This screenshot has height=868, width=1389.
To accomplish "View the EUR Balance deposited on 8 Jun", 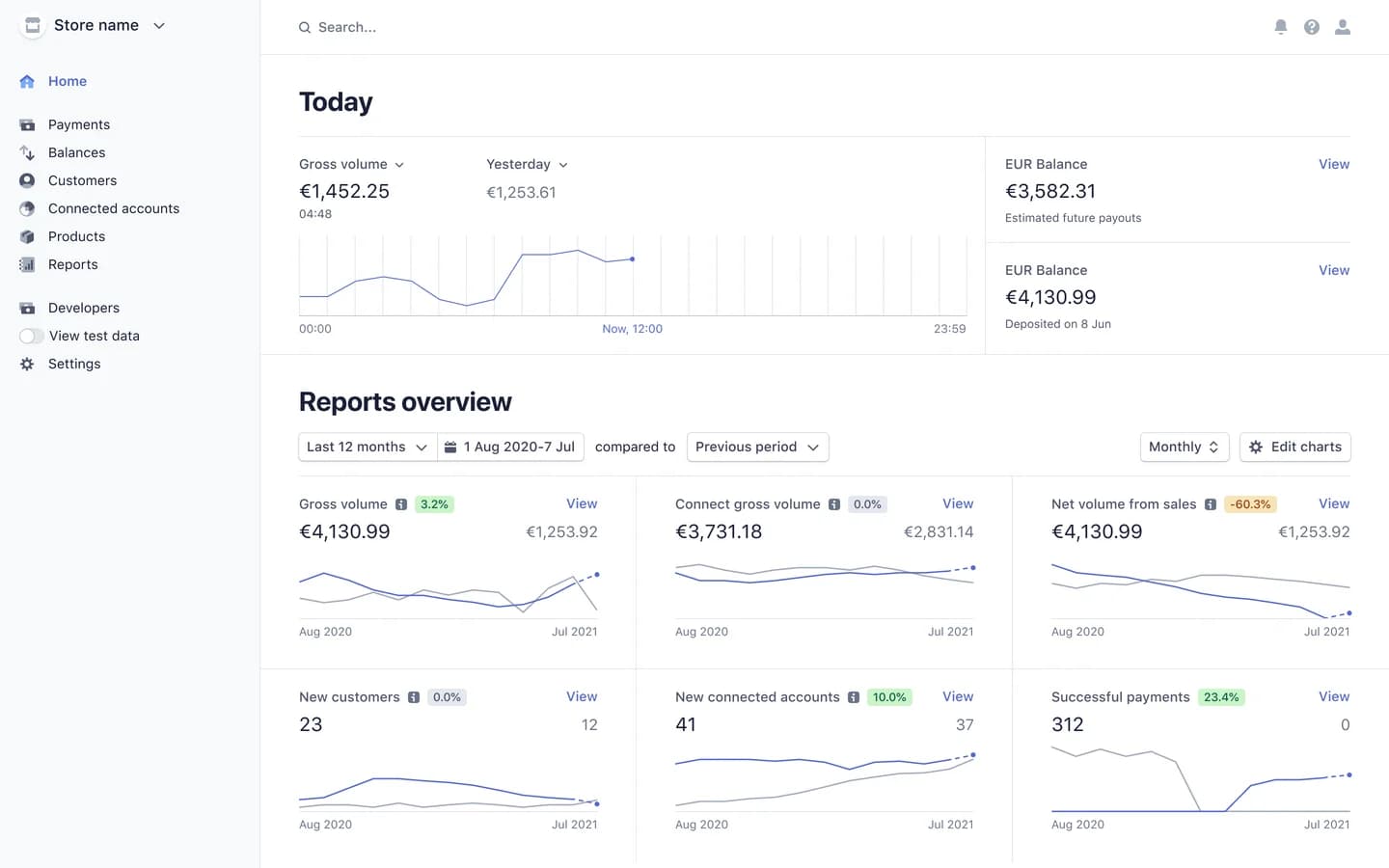I will (x=1334, y=271).
